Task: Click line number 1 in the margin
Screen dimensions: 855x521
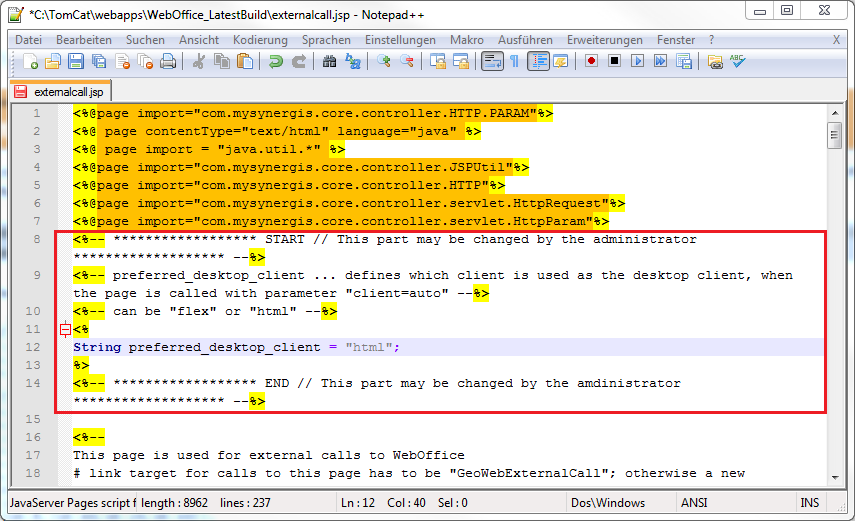Action: coord(37,113)
